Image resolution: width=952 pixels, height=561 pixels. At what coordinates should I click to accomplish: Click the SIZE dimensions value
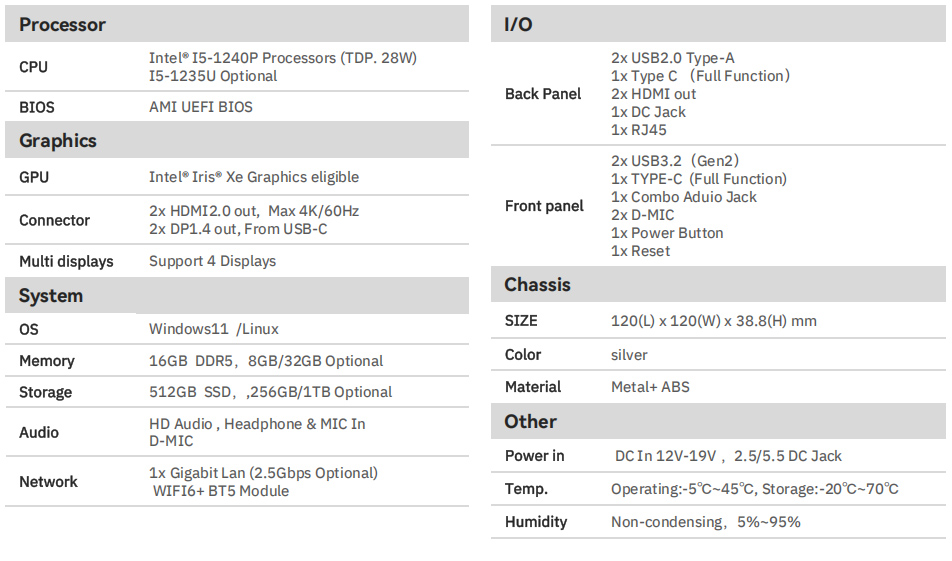[714, 321]
